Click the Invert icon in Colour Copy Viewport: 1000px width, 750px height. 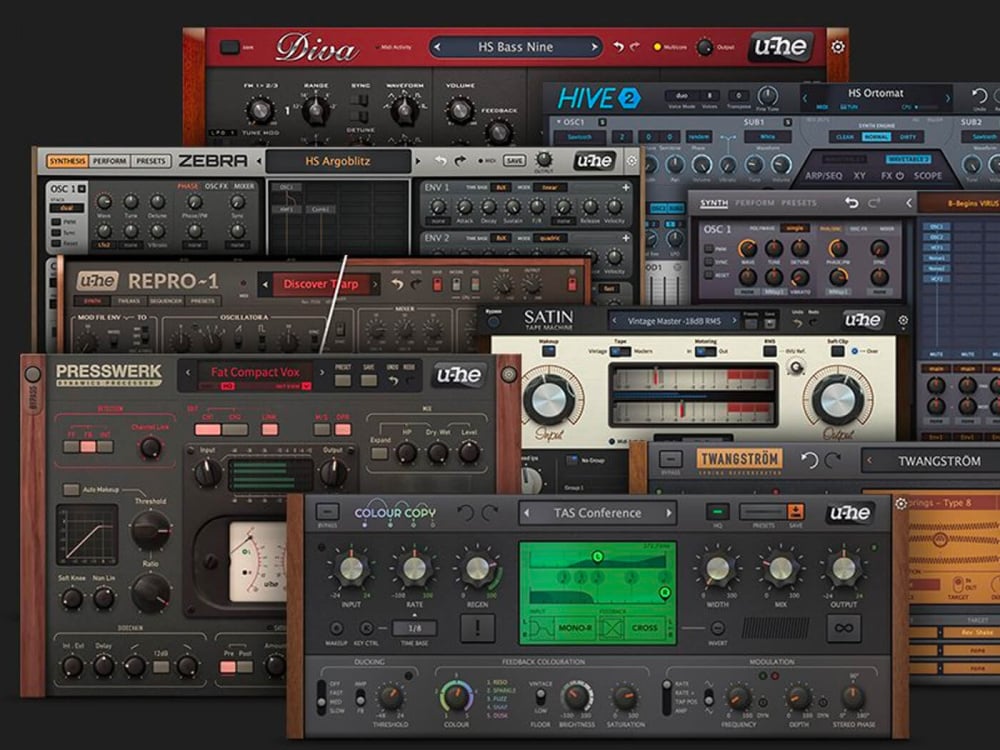[x=717, y=628]
